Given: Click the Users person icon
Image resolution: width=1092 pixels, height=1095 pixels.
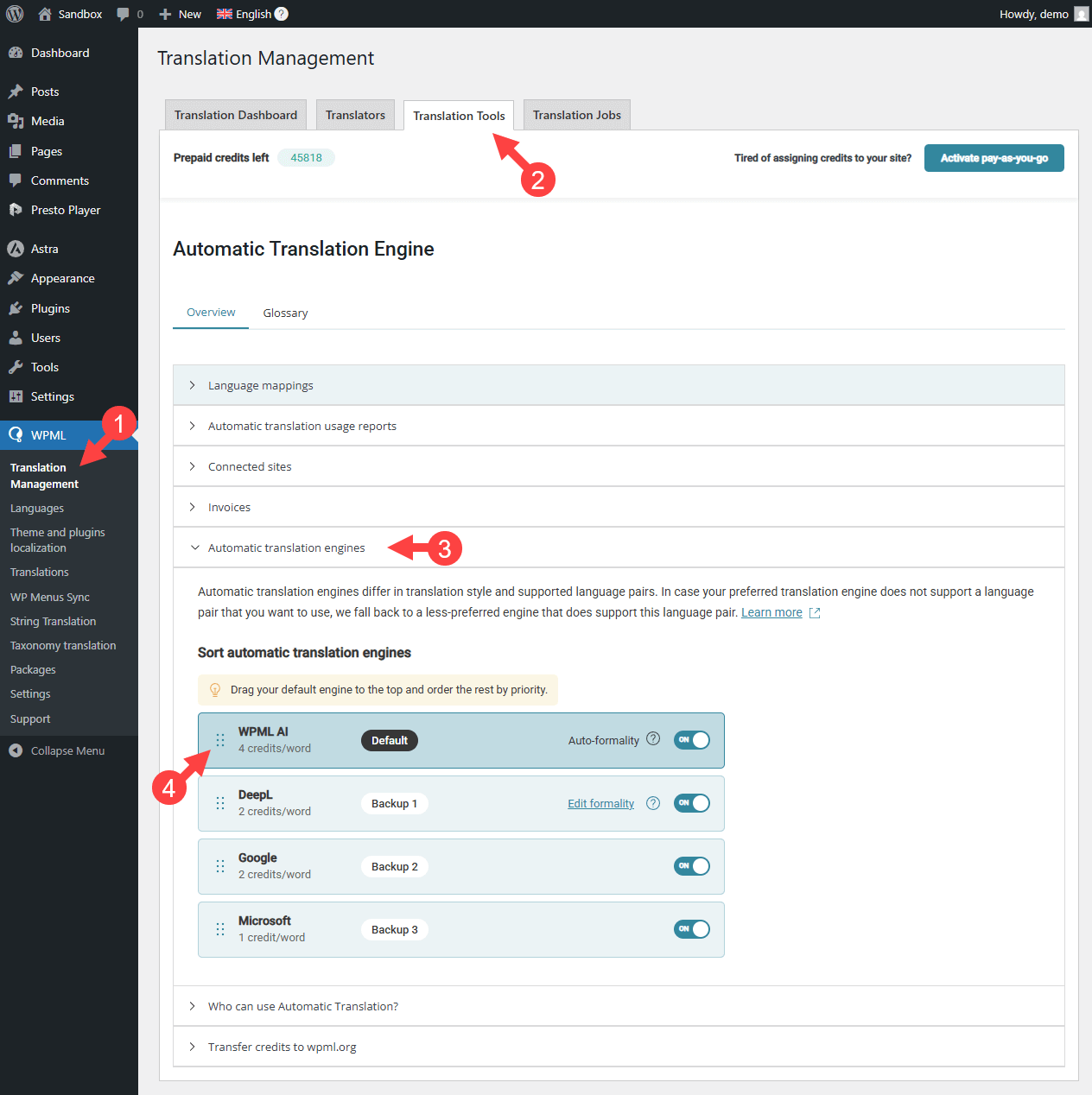Looking at the screenshot, I should tap(16, 338).
